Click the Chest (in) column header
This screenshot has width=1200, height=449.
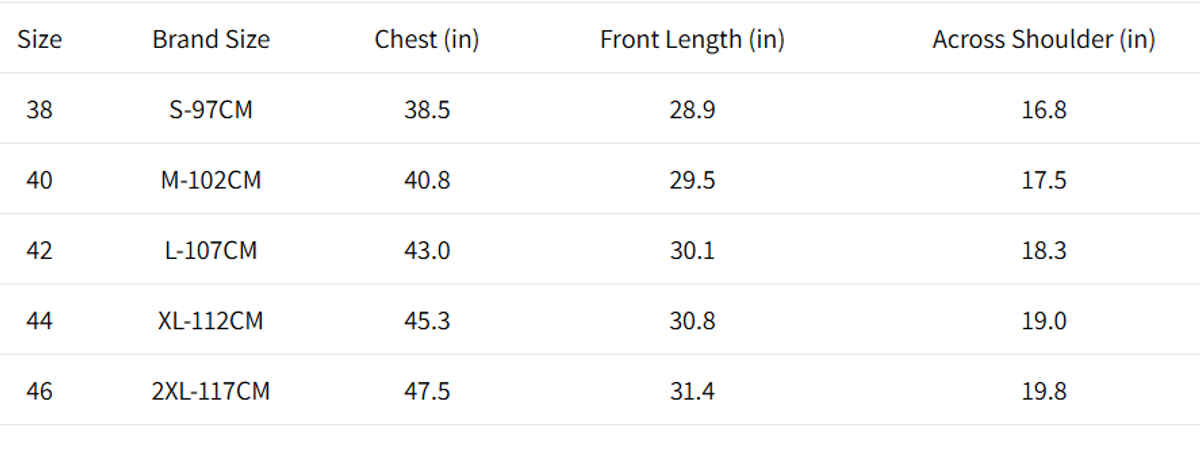click(x=427, y=40)
